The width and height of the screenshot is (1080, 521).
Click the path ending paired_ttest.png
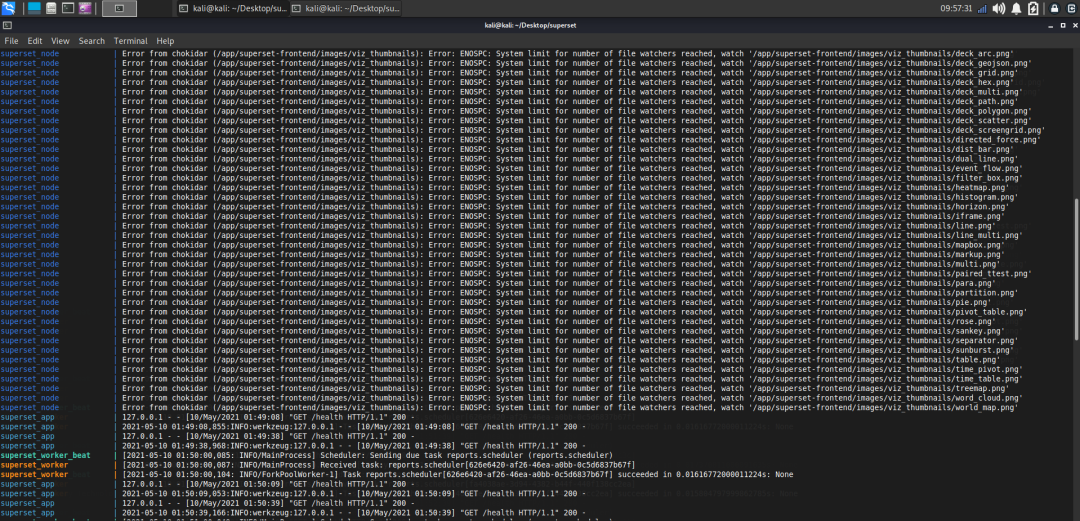coord(890,273)
